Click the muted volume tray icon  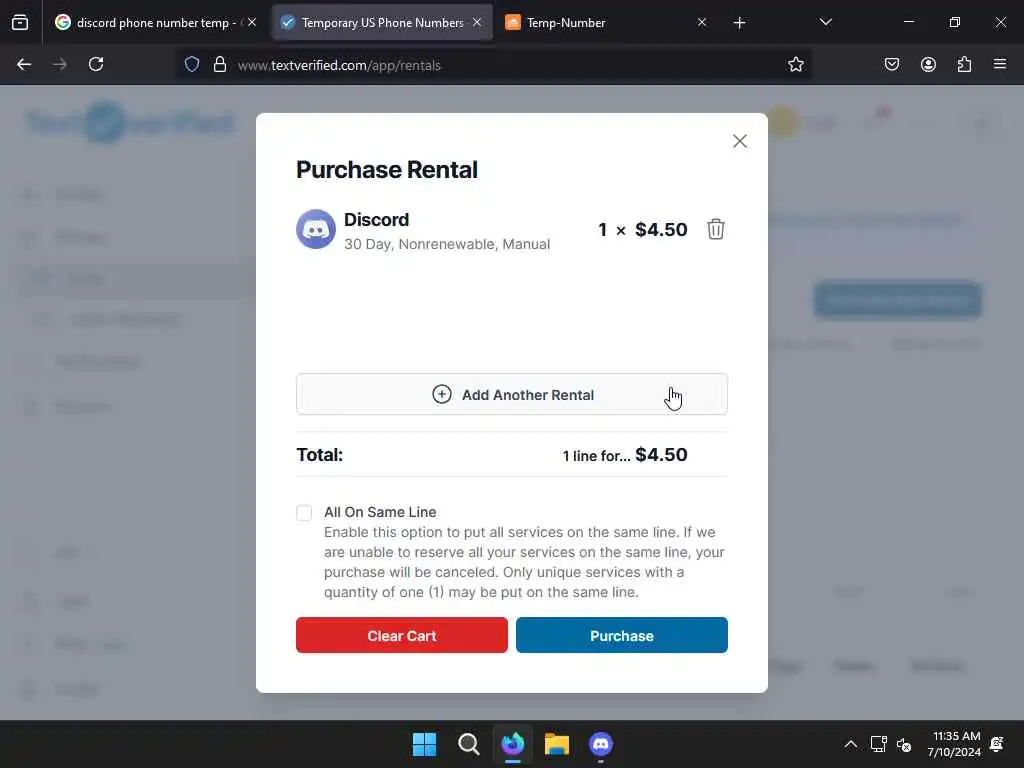tap(904, 744)
